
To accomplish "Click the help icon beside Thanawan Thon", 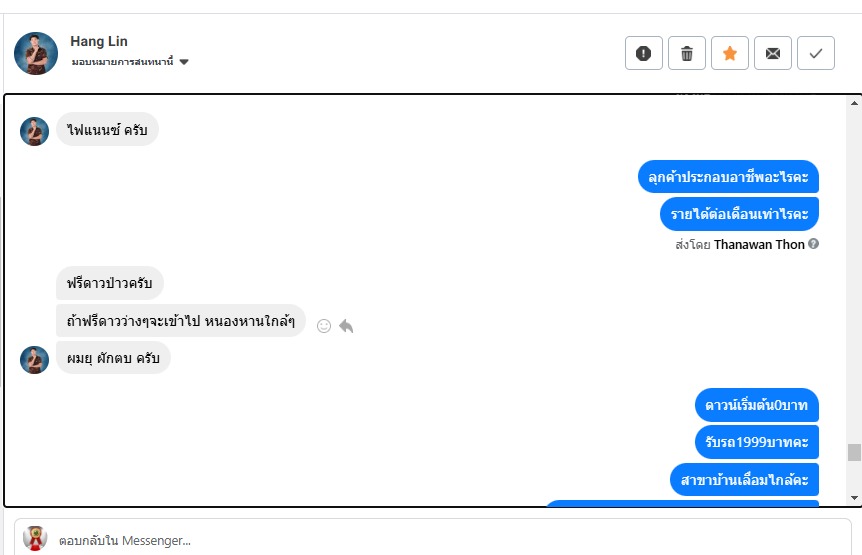I will pyautogui.click(x=813, y=244).
